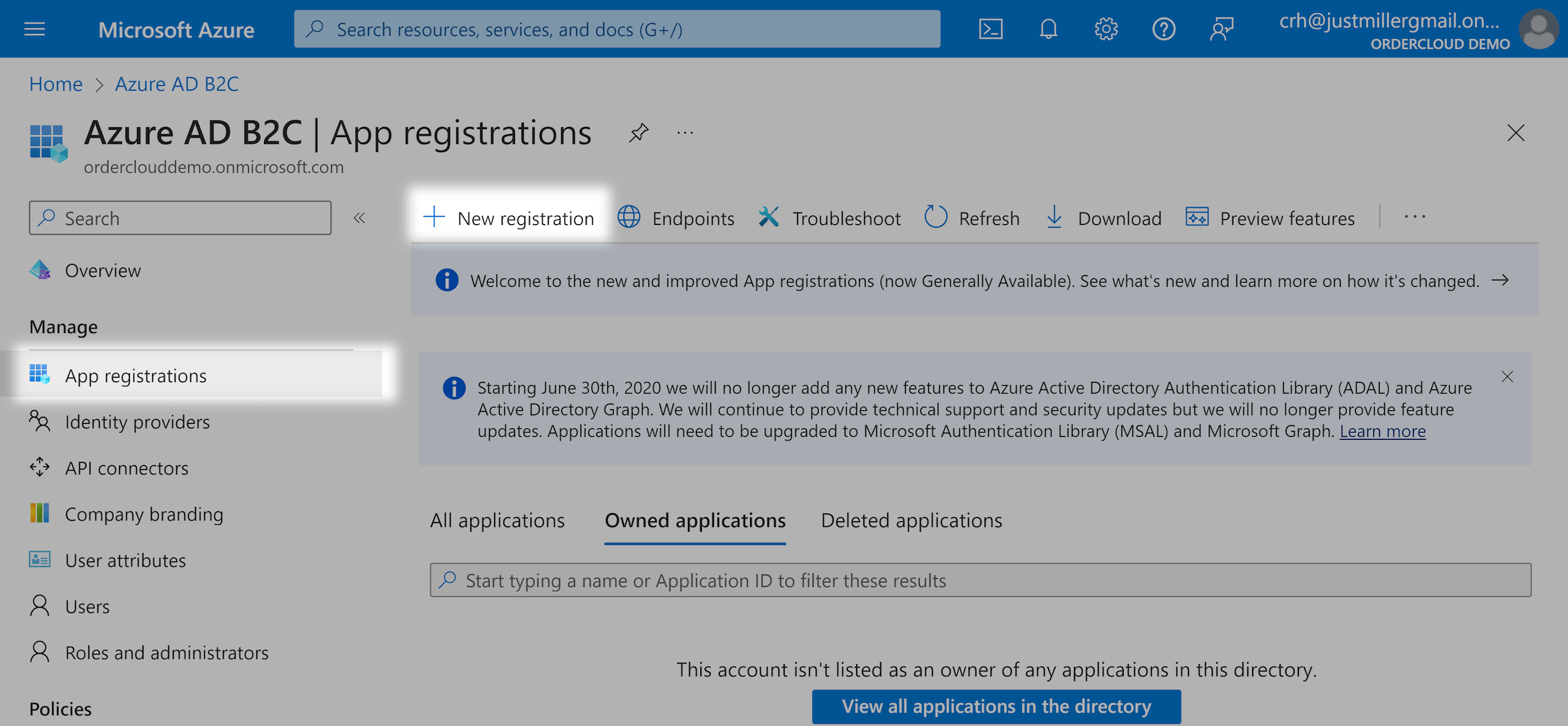Image resolution: width=1568 pixels, height=726 pixels.
Task: Click the Identity providers icon
Action: point(40,421)
